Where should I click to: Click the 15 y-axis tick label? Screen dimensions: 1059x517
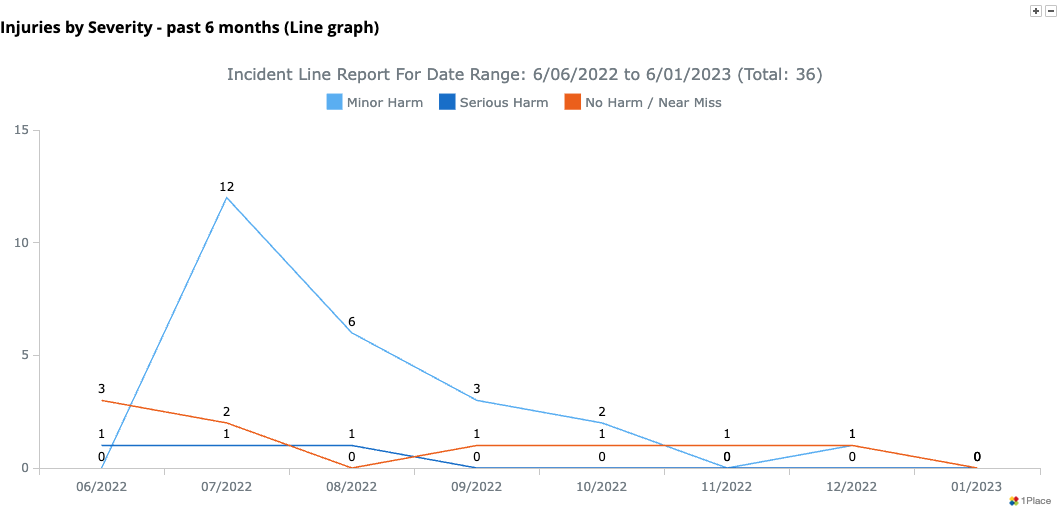tap(21, 130)
